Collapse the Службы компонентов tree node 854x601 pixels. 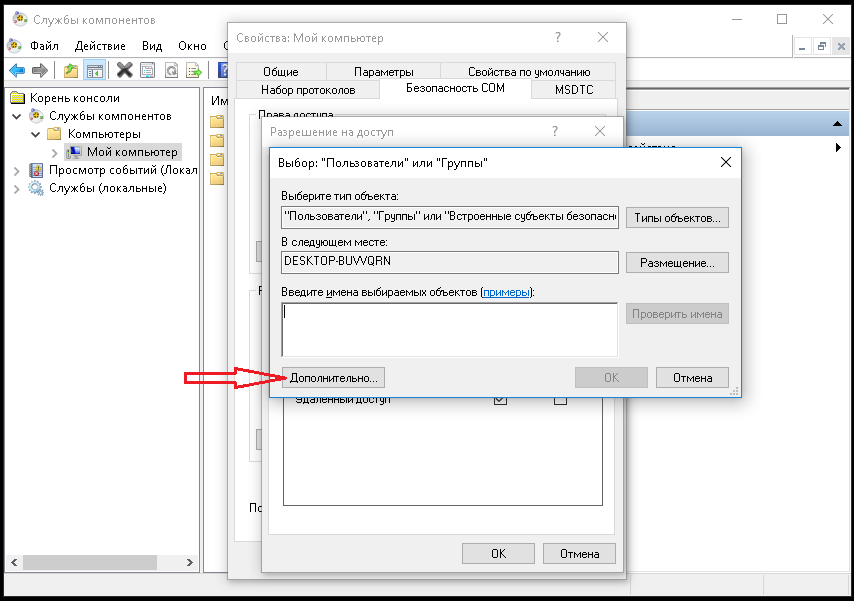tap(17, 116)
